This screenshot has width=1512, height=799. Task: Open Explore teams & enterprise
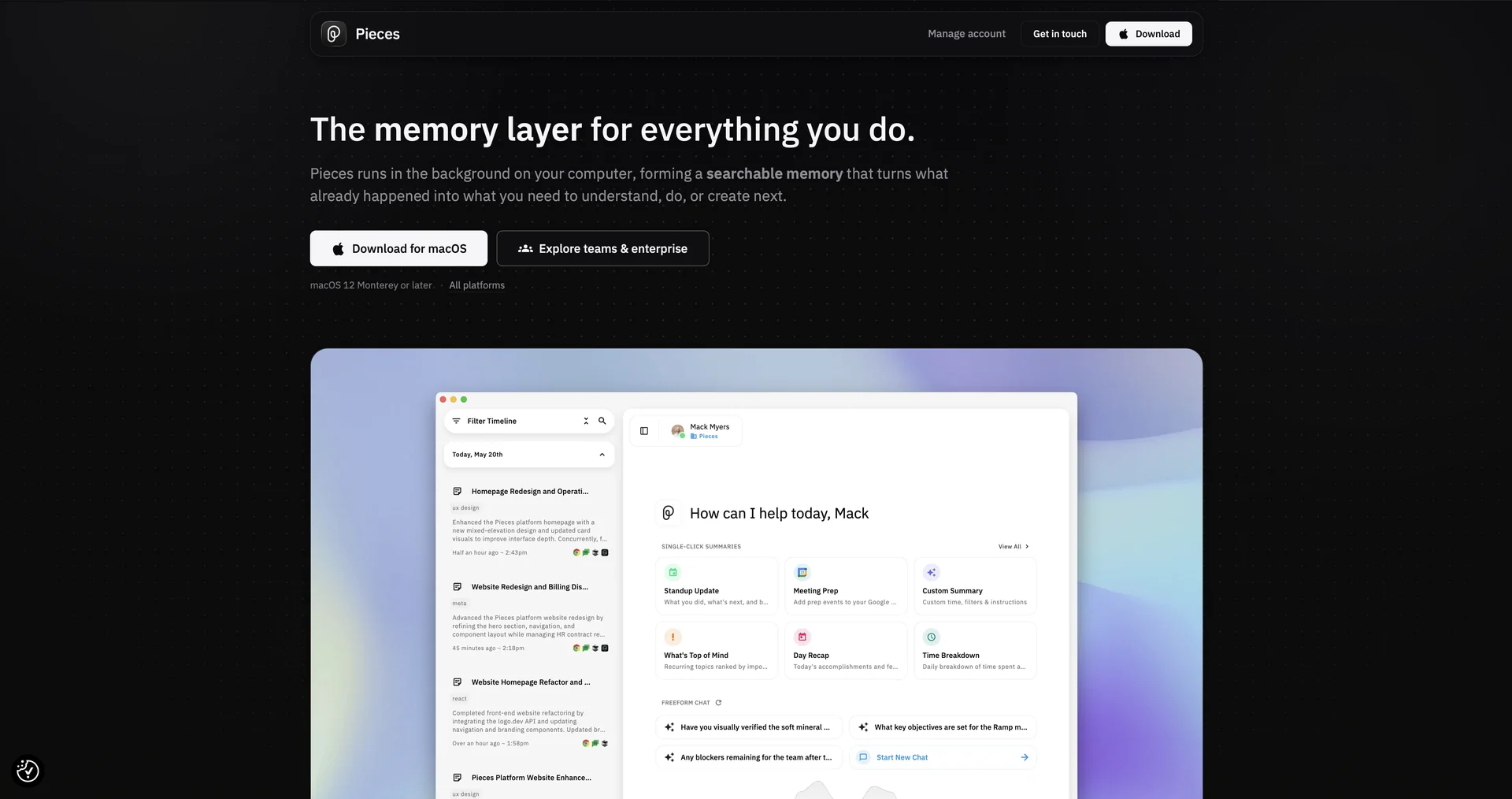tap(603, 248)
